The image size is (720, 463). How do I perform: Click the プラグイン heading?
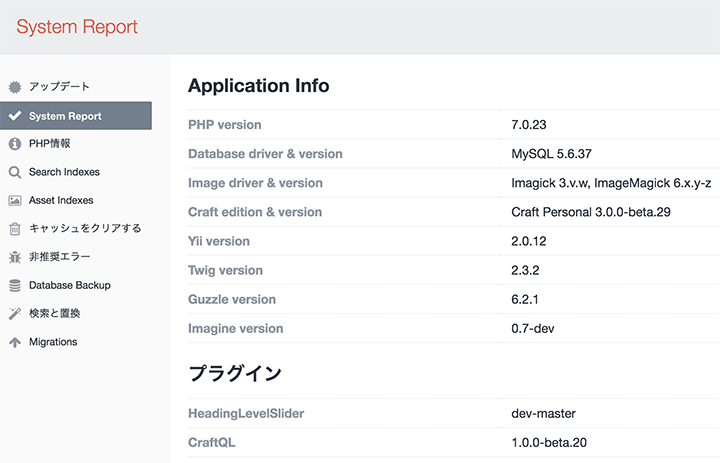tap(235, 373)
